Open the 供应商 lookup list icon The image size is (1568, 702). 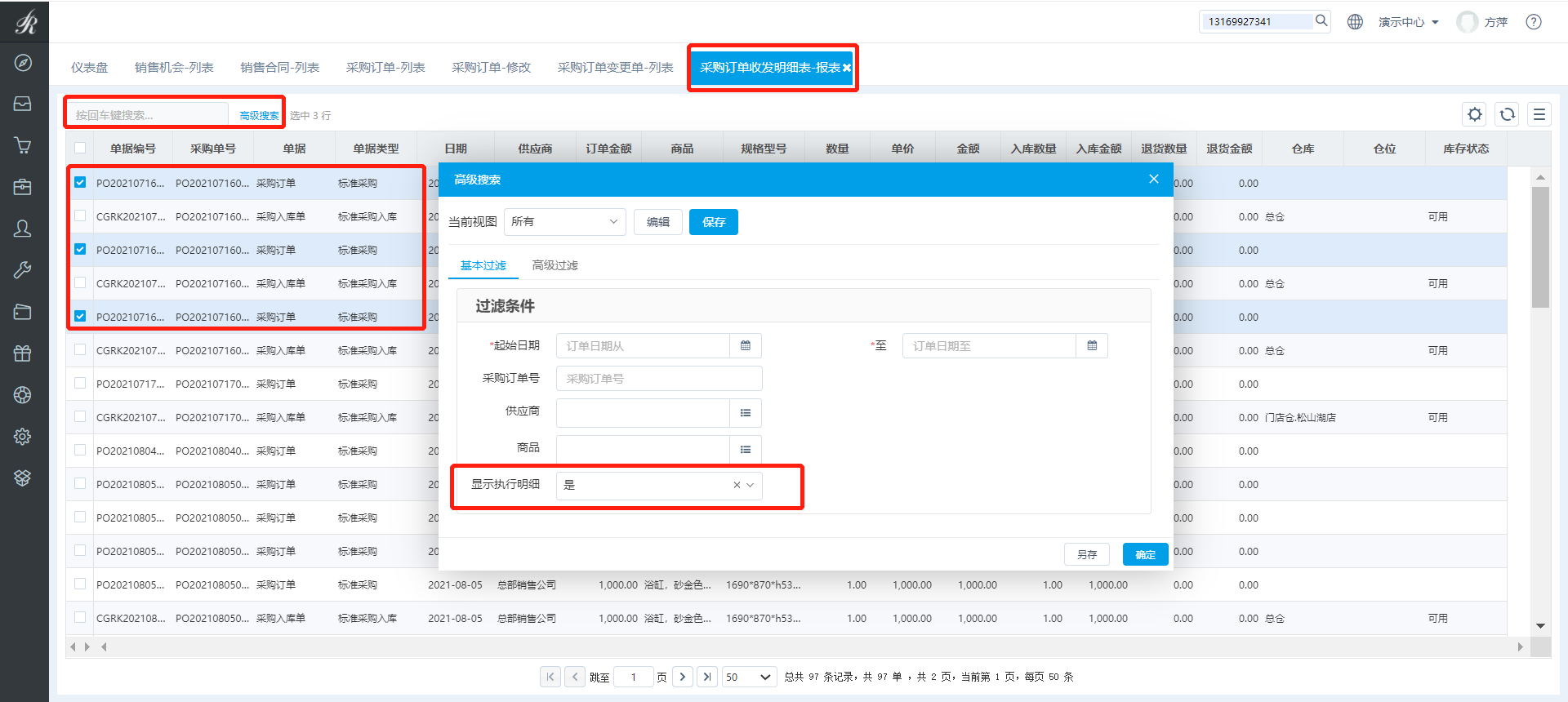click(746, 413)
